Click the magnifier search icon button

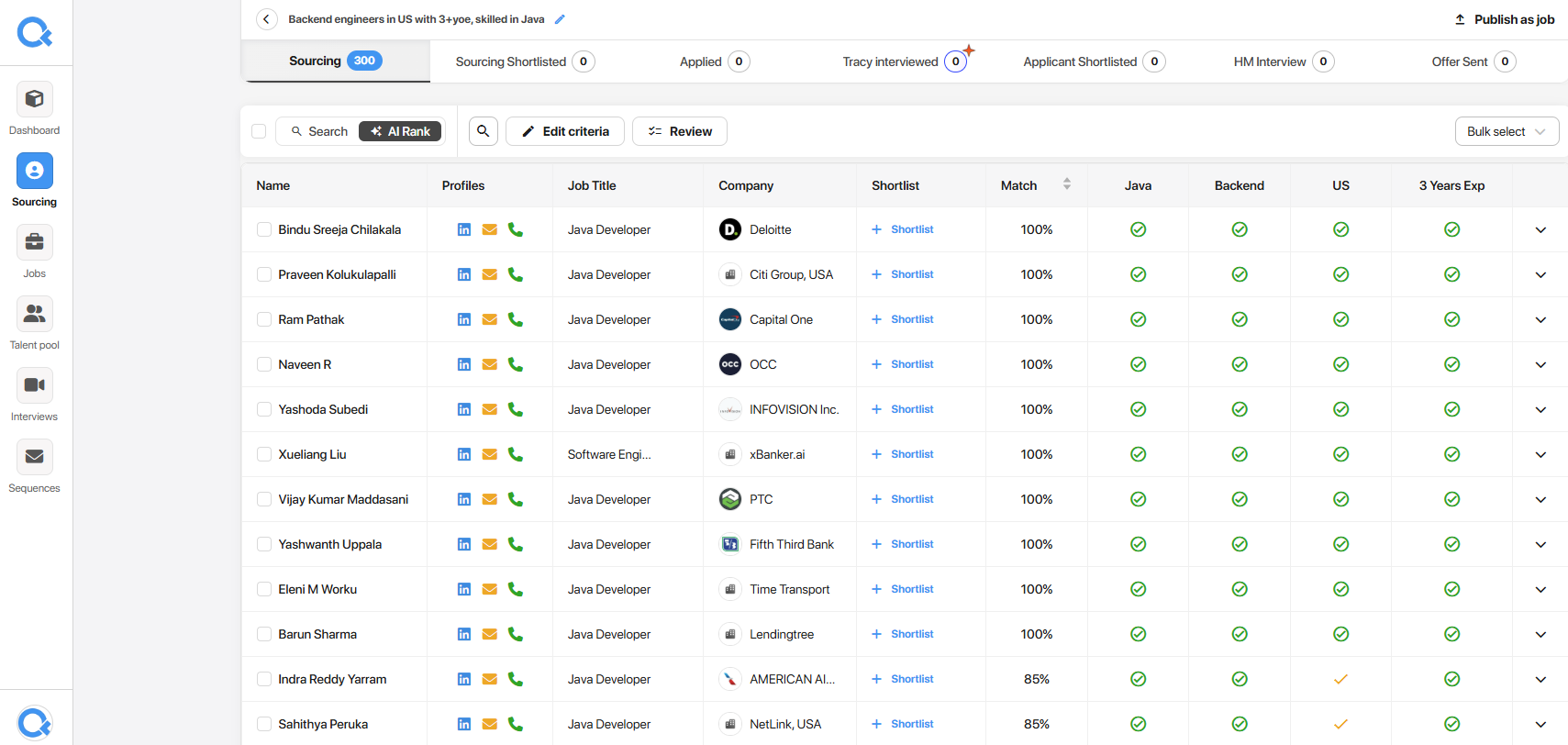pos(484,131)
